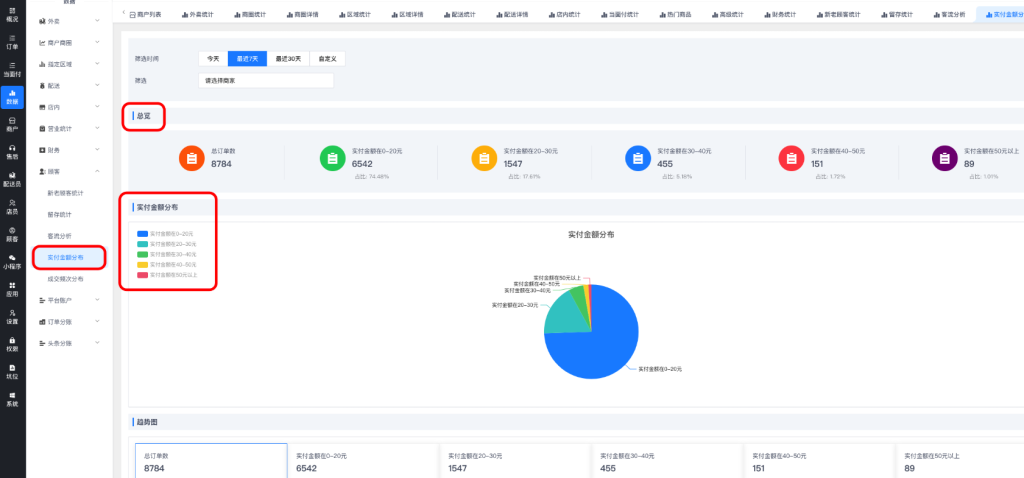Select the 最近30天 time filter
The height and width of the screenshot is (478, 1024).
[x=289, y=59]
